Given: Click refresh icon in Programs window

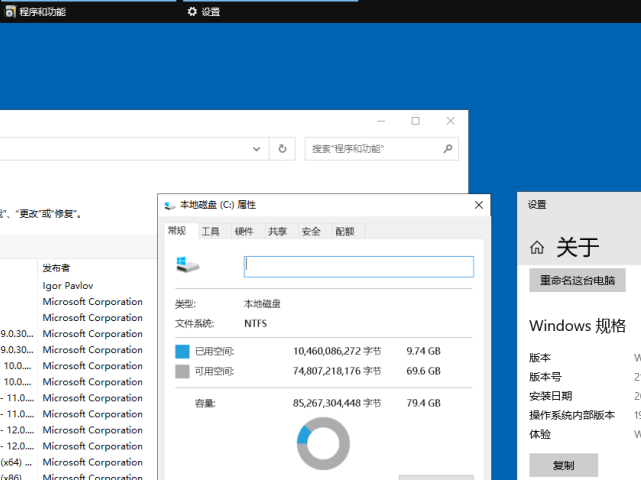Looking at the screenshot, I should point(282,149).
